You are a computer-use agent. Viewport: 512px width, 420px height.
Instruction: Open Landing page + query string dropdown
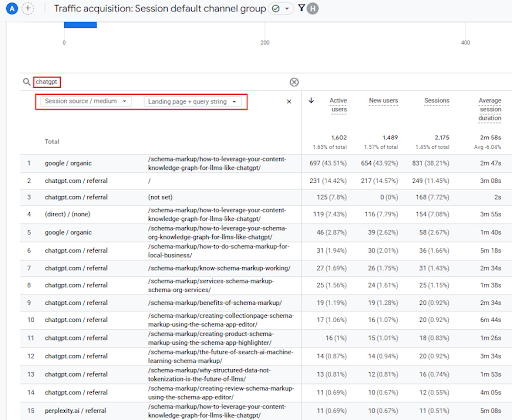pyautogui.click(x=193, y=102)
